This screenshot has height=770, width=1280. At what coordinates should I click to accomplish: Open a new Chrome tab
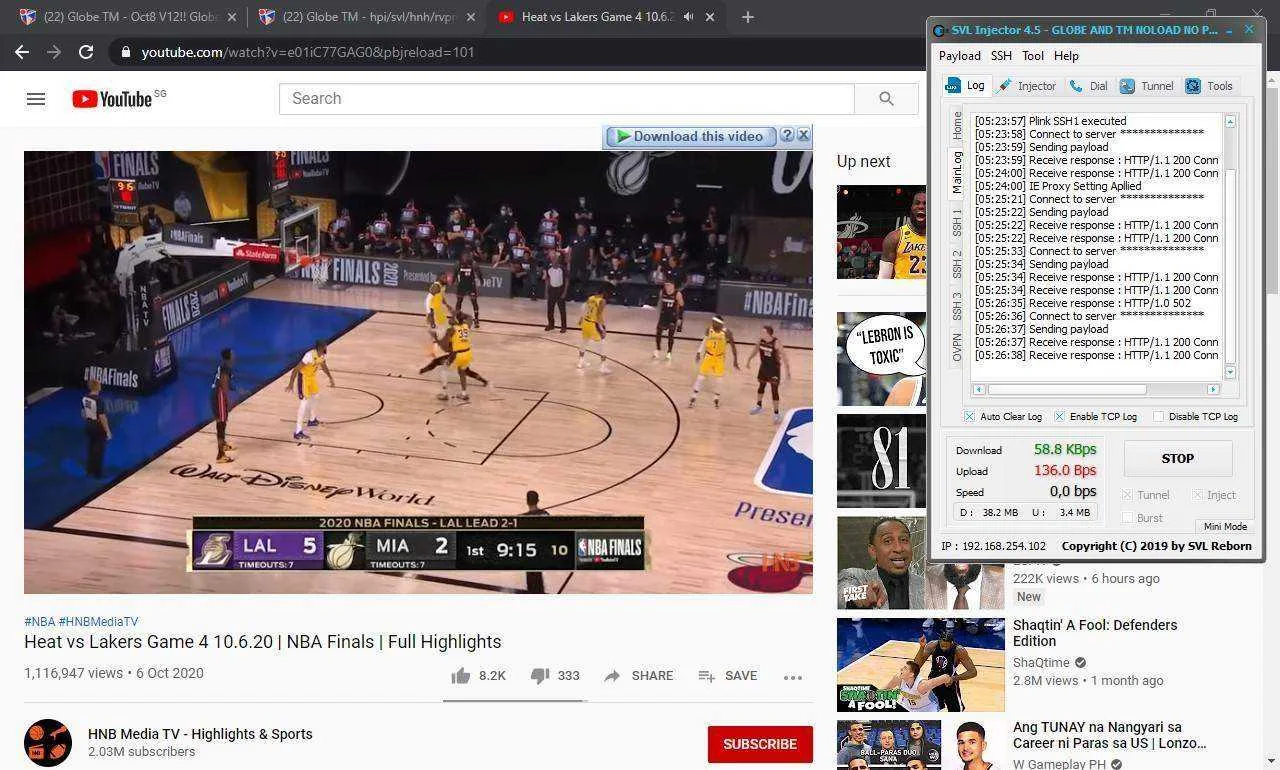coord(748,17)
